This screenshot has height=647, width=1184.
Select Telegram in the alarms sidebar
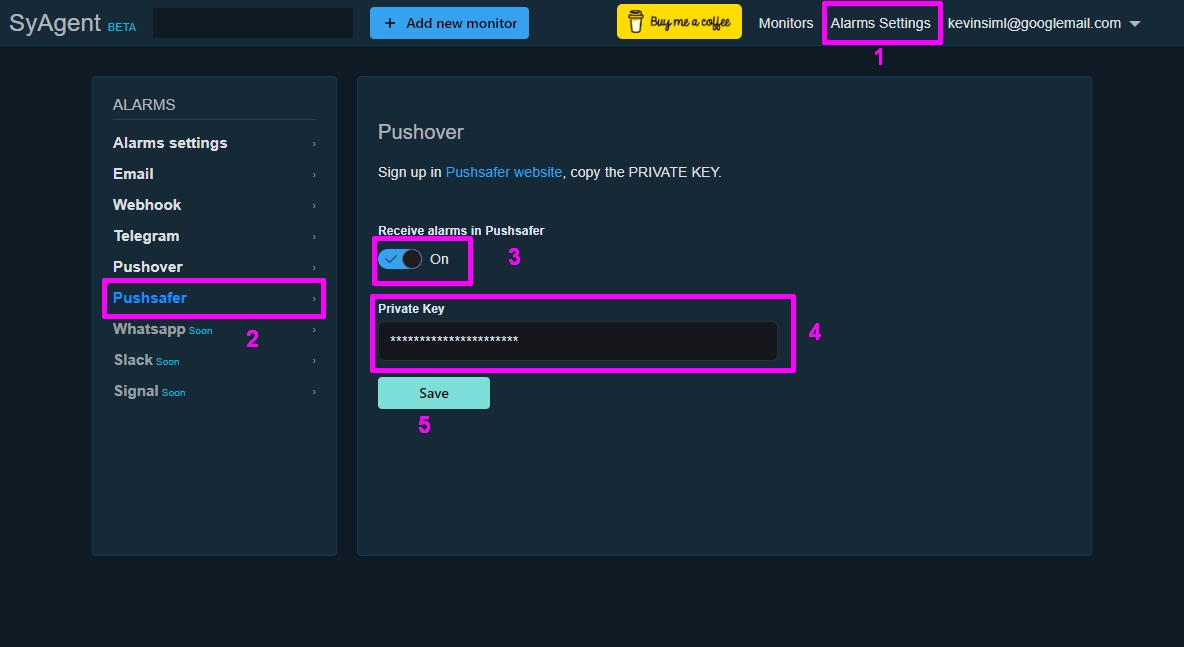pos(214,236)
